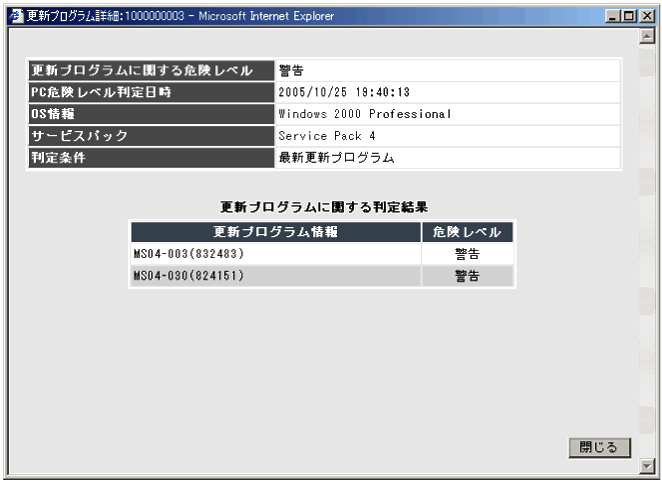Click the window title text 更新プログラム詳細
662x483 pixels.
pos(74,16)
